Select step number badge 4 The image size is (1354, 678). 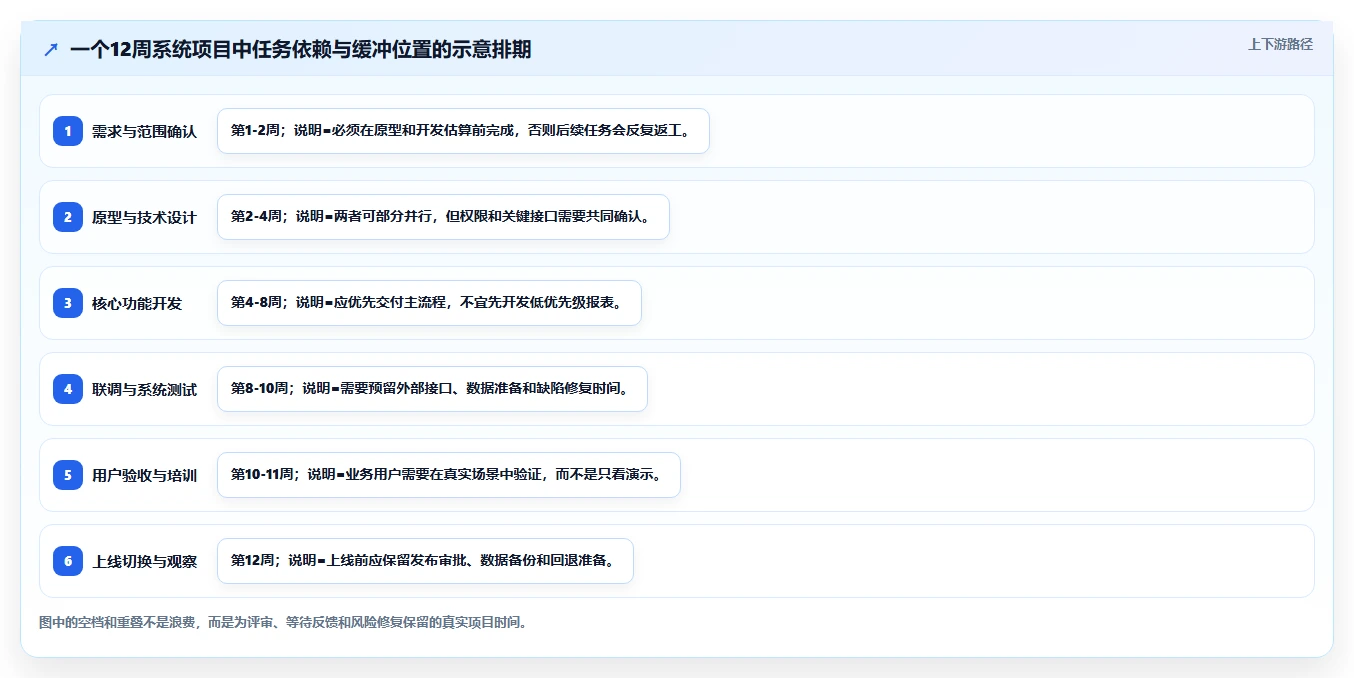[68, 389]
